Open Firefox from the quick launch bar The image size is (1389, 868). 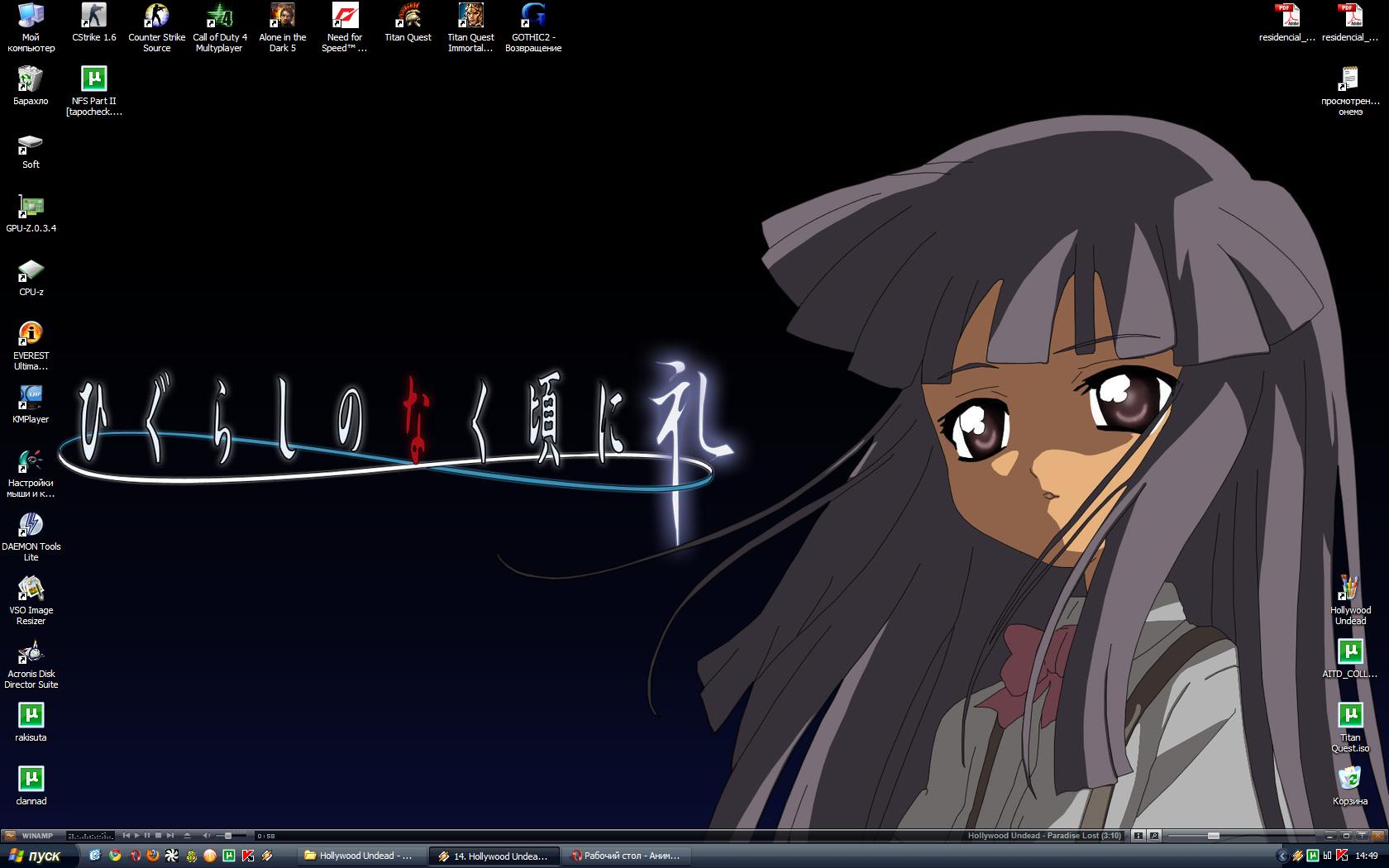pos(153,856)
